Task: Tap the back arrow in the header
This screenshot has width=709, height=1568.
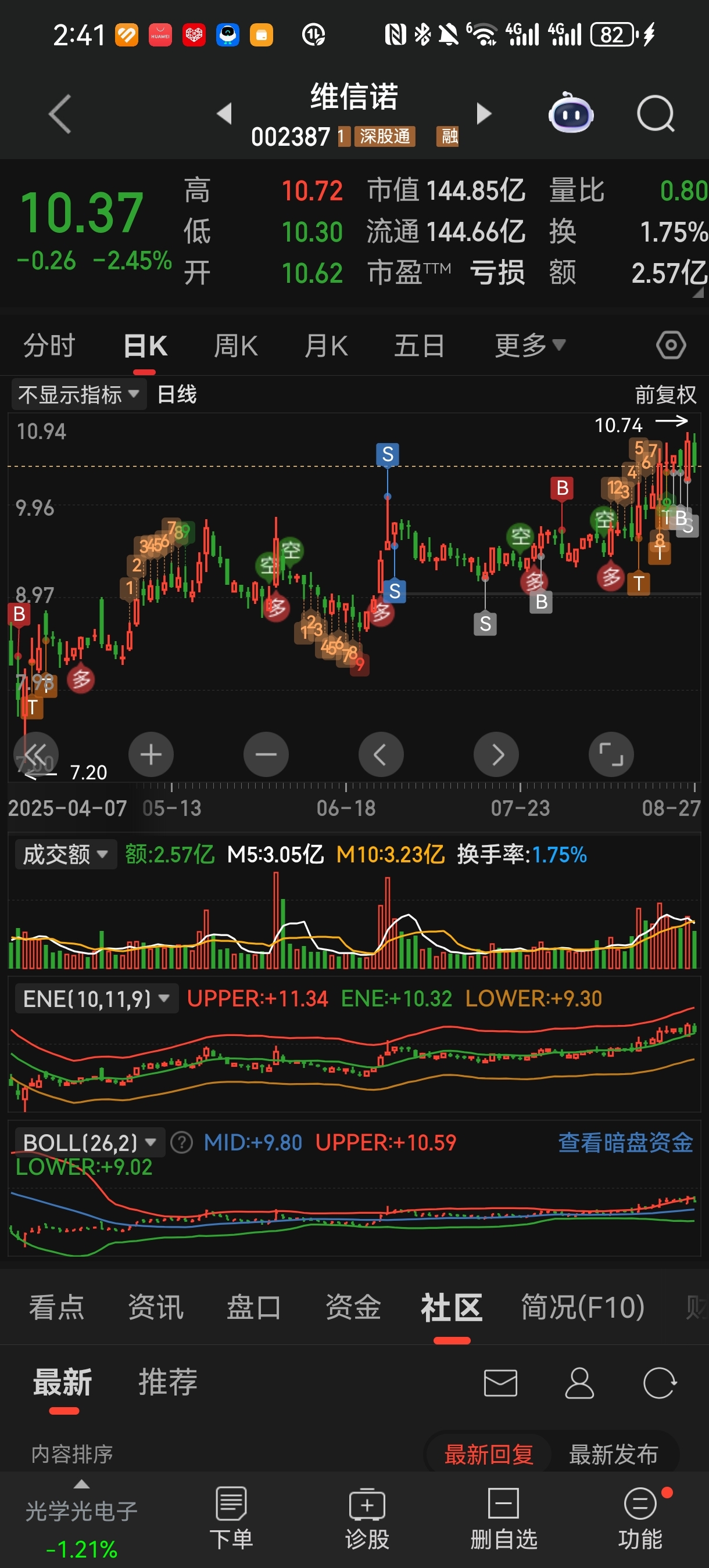Action: 60,114
